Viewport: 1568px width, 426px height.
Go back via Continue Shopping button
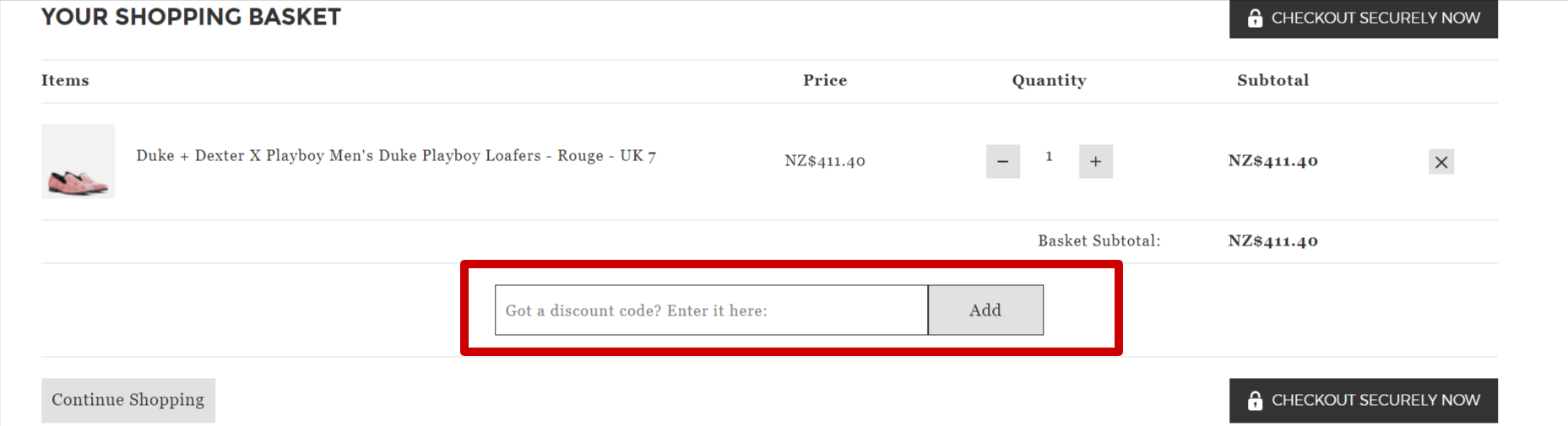[x=128, y=400]
